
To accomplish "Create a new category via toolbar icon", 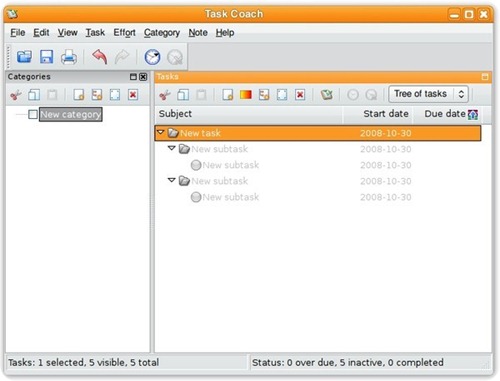I will (x=79, y=95).
